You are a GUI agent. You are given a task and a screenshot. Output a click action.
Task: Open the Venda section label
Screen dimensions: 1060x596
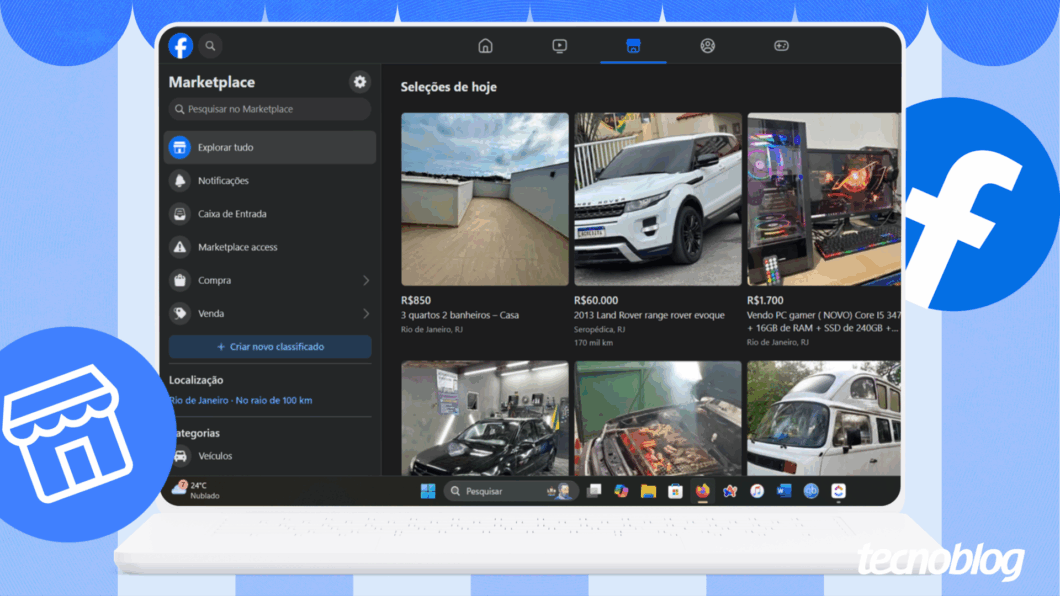211,314
